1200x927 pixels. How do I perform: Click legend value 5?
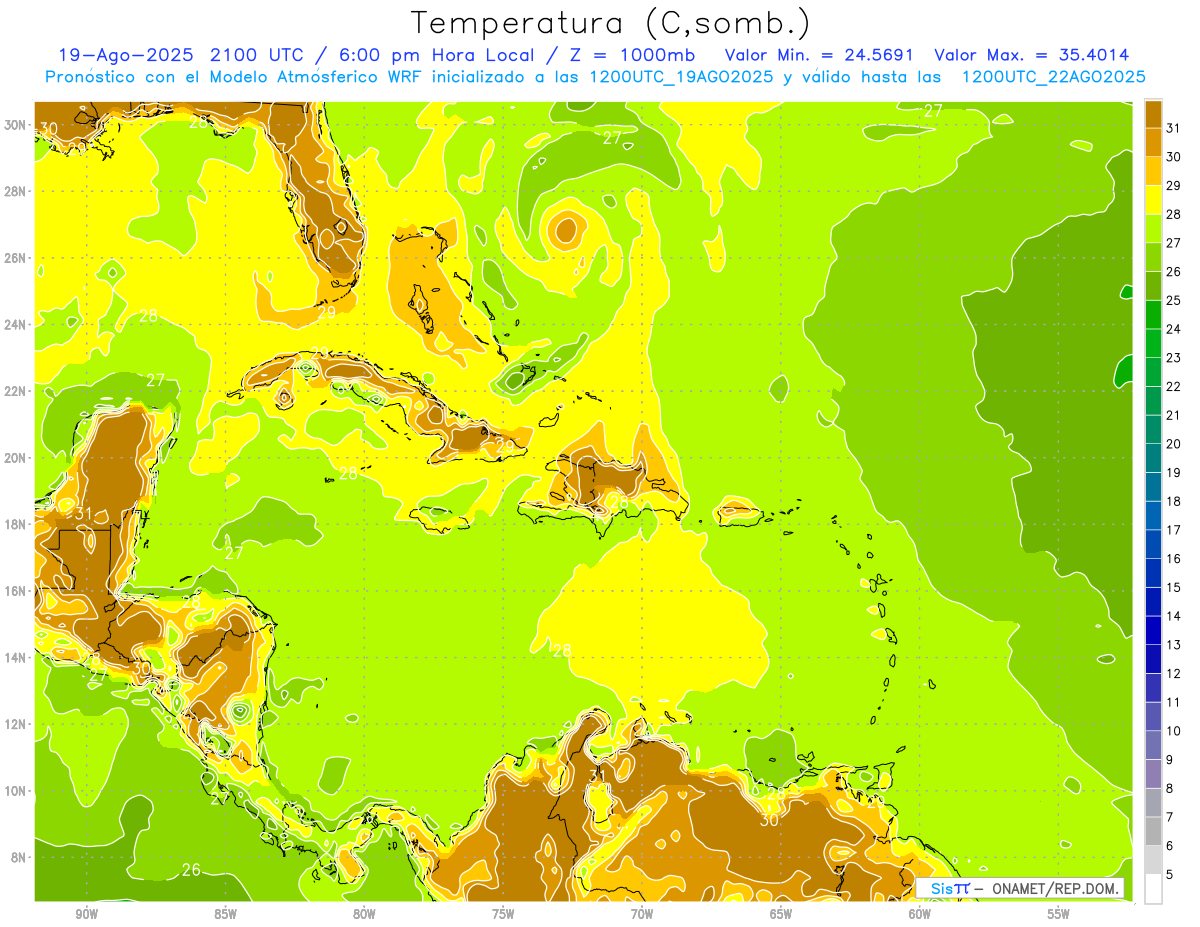(x=1170, y=875)
